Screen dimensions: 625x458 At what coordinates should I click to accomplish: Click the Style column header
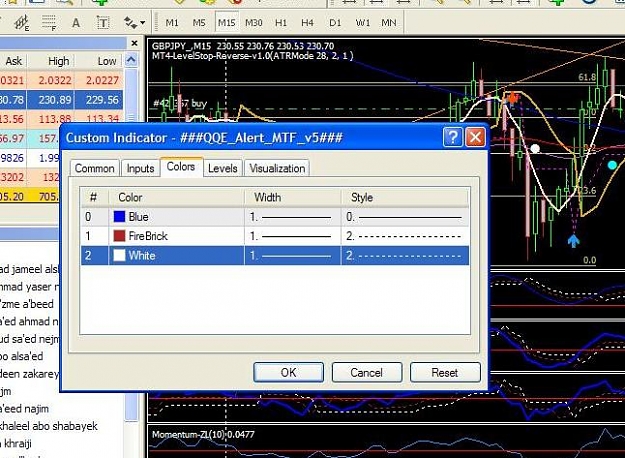(x=405, y=197)
